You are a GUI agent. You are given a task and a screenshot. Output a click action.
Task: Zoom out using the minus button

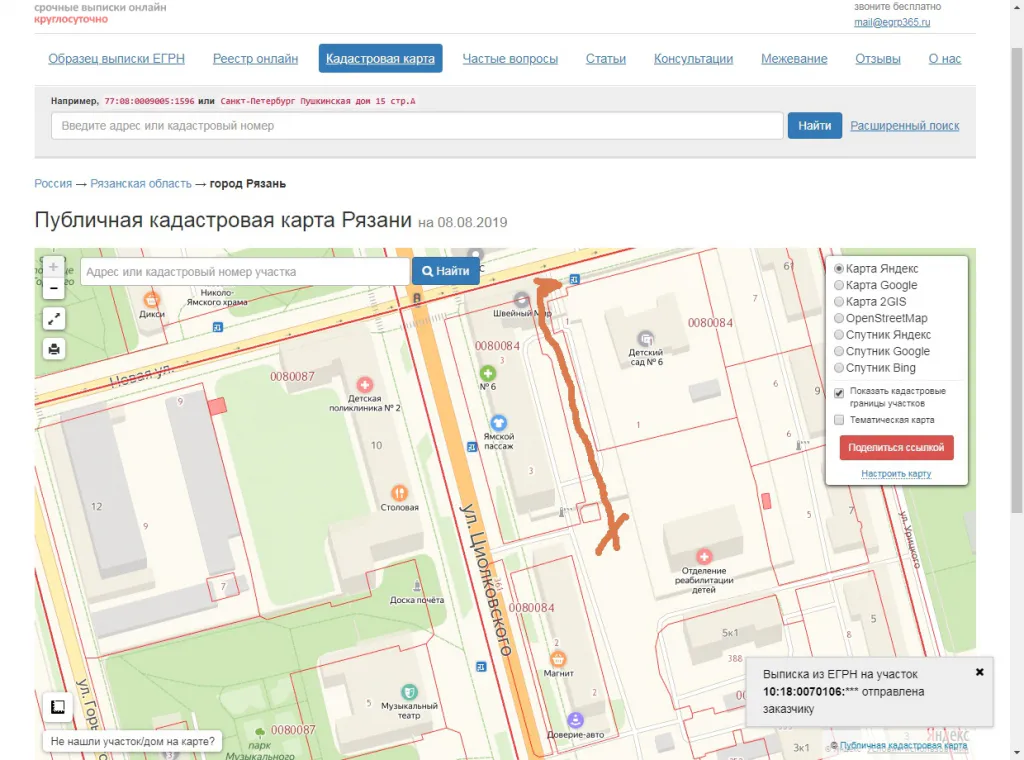(54, 289)
